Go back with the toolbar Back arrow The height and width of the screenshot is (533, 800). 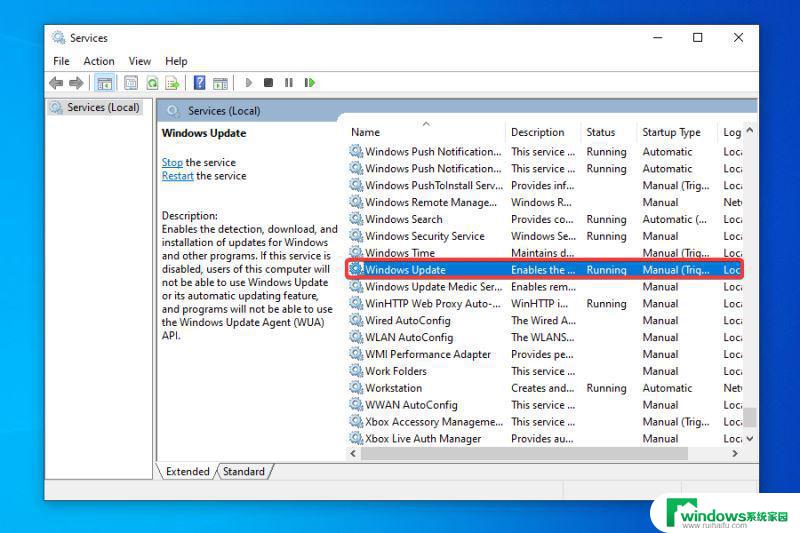click(56, 83)
